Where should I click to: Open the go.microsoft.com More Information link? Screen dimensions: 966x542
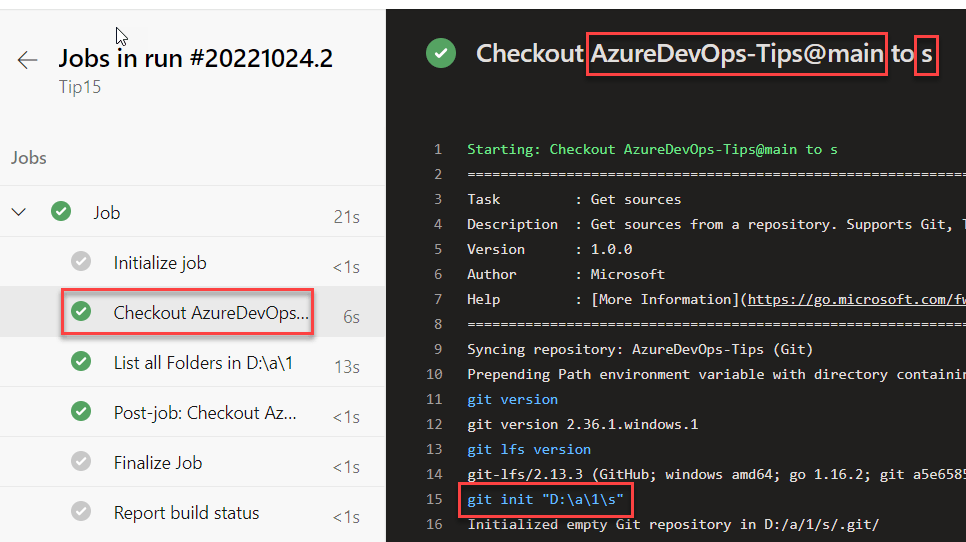[x=856, y=299]
